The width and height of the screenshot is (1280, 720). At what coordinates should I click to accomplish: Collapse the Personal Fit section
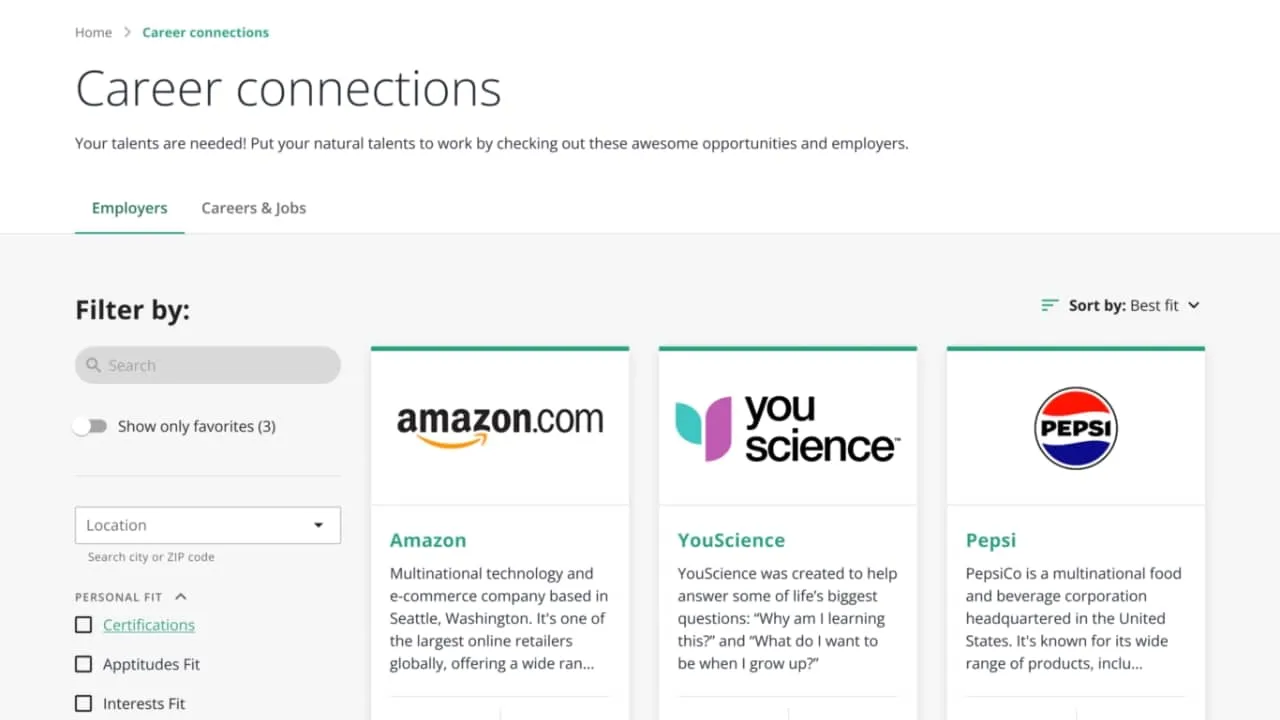click(180, 596)
